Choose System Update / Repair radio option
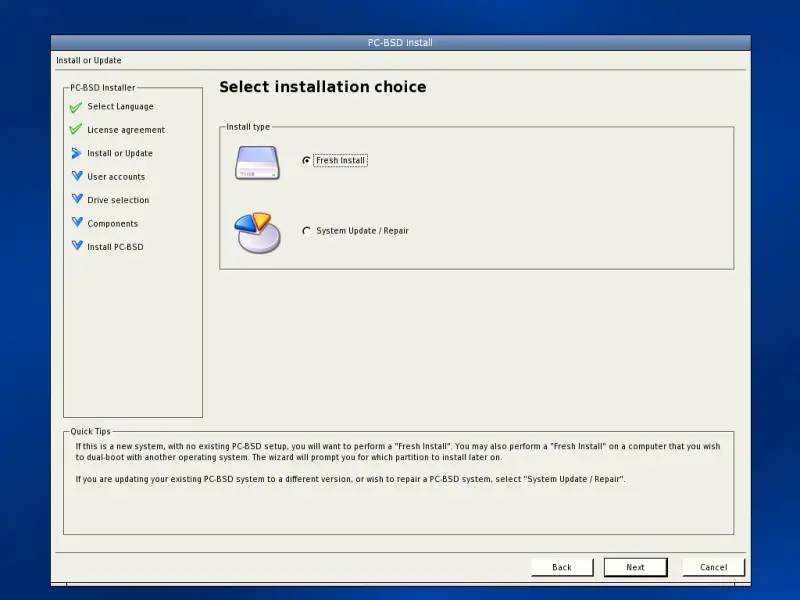 pos(307,231)
